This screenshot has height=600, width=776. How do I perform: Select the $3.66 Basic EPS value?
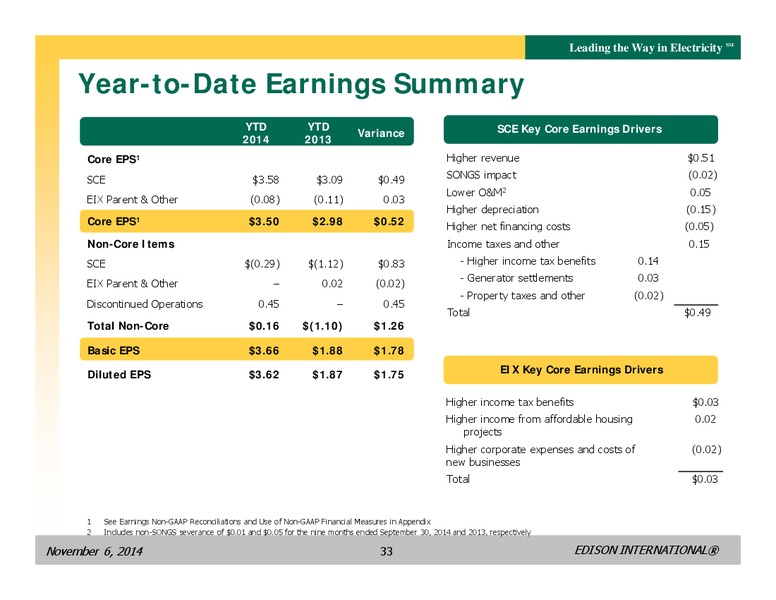point(264,350)
